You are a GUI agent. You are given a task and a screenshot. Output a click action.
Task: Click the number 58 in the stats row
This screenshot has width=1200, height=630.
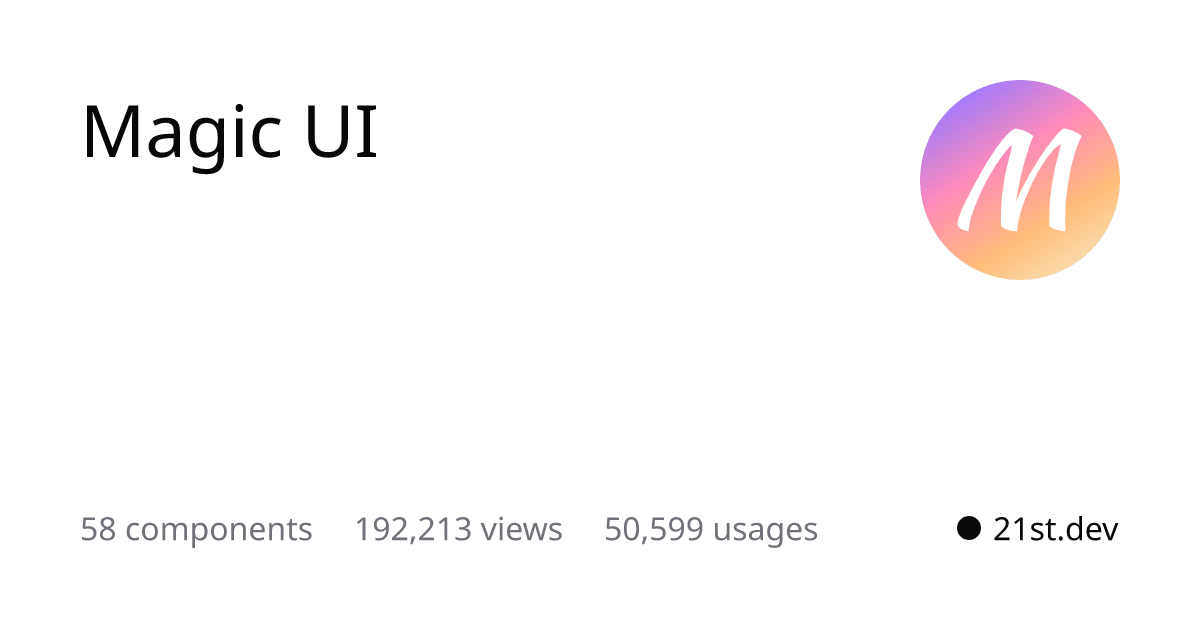98,529
